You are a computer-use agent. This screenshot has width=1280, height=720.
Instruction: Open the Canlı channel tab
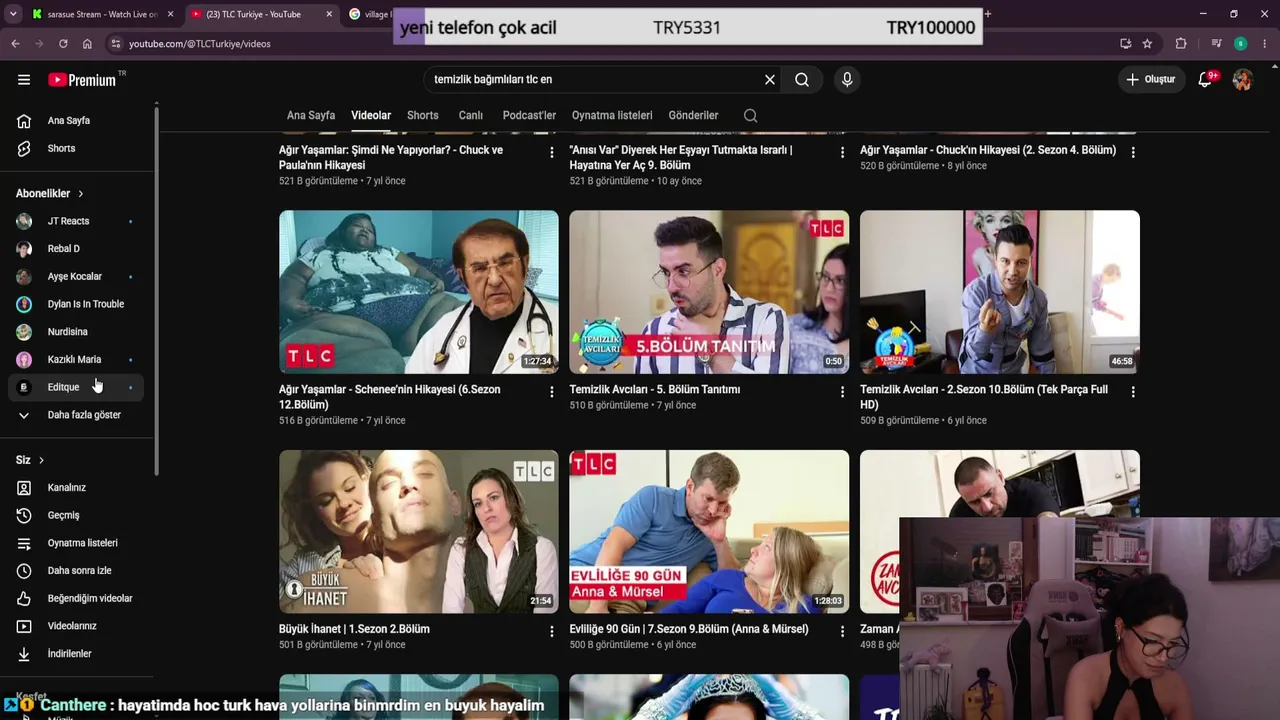(x=471, y=116)
